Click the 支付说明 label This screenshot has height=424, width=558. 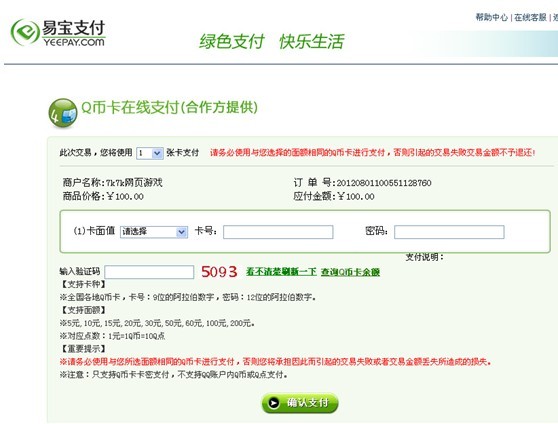[425, 257]
